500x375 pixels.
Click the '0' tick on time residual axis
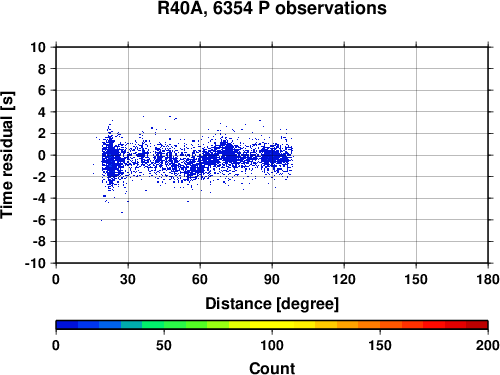click(x=41, y=155)
